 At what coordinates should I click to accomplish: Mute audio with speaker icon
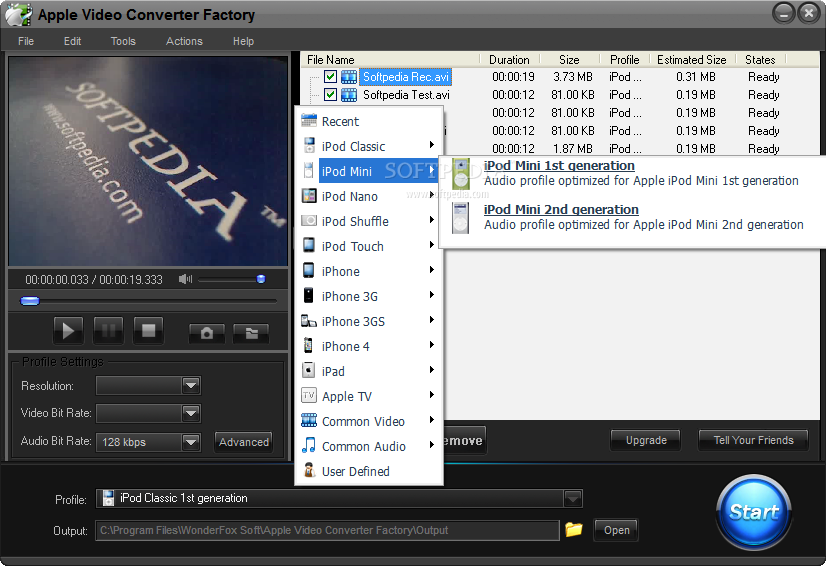pos(185,279)
